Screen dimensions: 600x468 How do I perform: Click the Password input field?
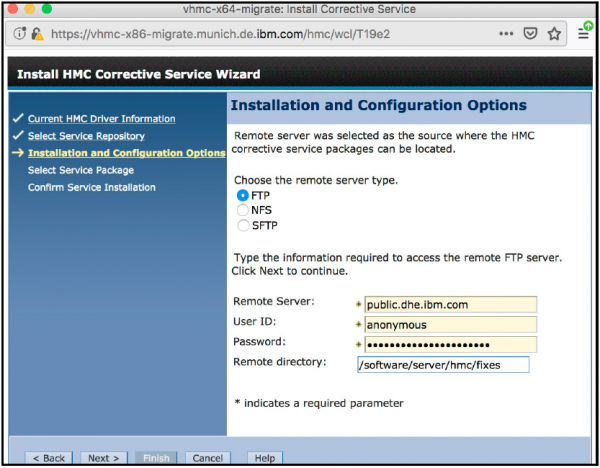(x=446, y=344)
